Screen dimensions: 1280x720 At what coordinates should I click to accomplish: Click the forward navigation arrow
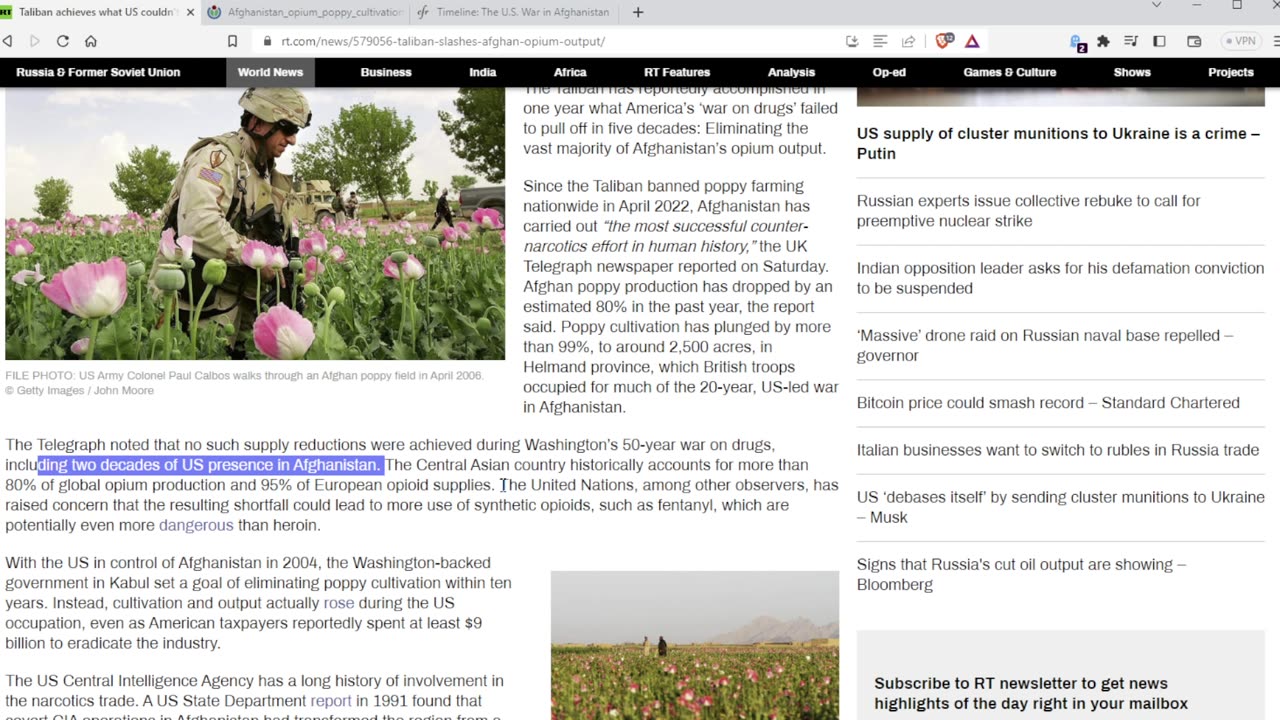point(35,41)
